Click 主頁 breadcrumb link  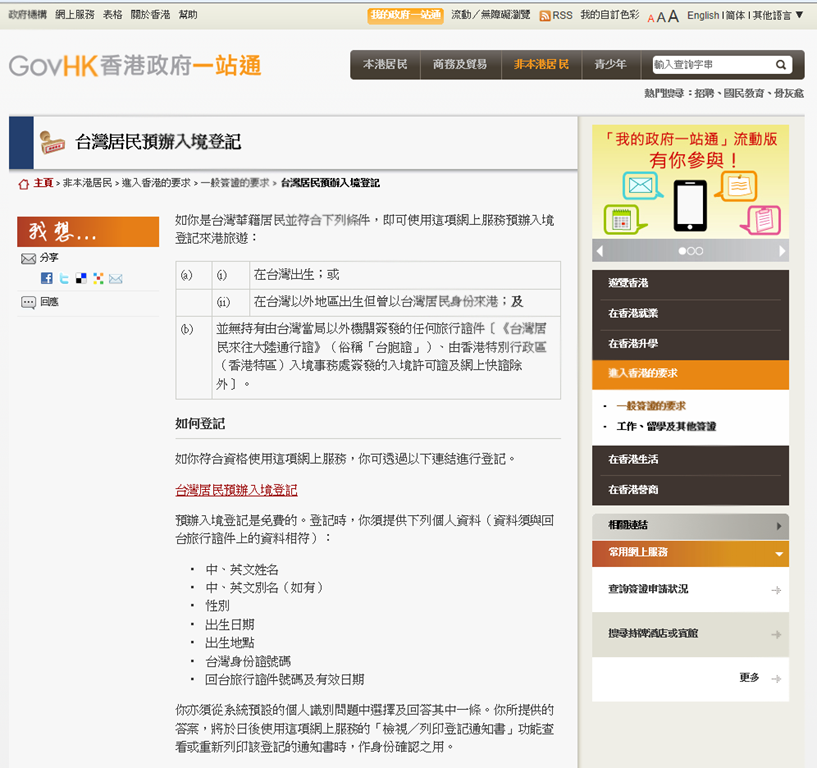(x=43, y=183)
